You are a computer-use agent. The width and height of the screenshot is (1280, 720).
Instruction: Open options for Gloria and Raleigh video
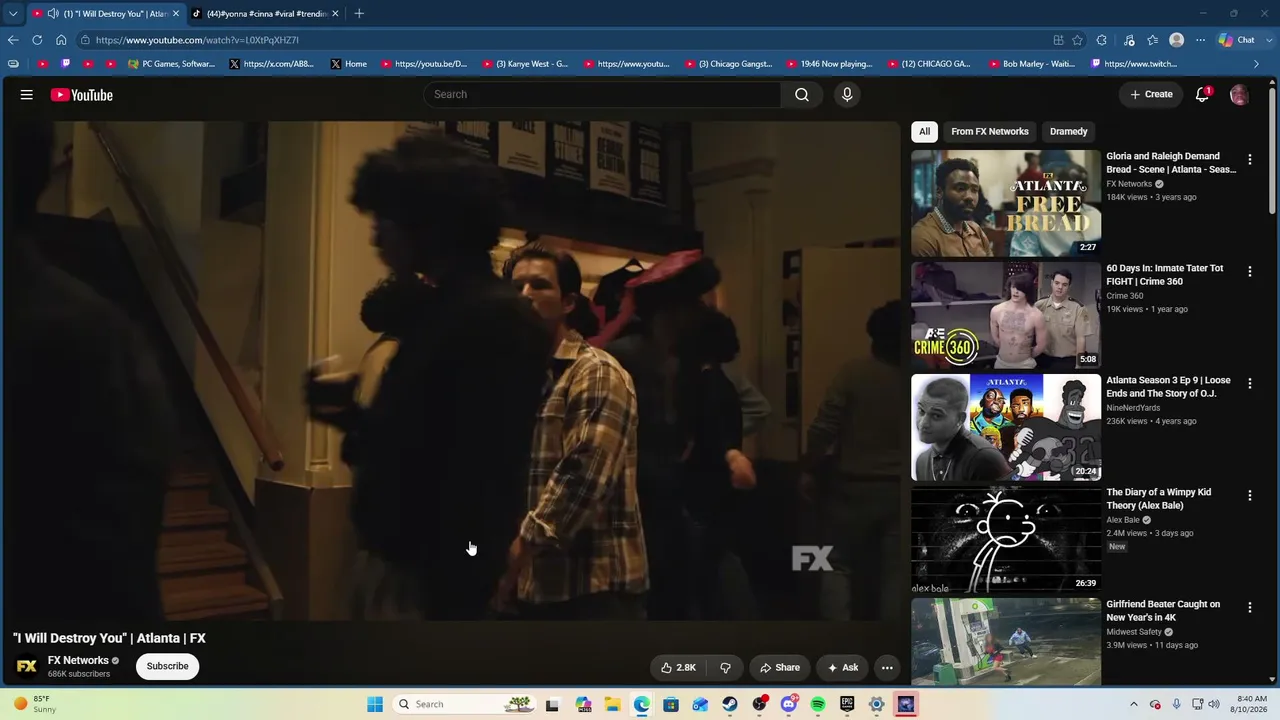[x=1249, y=159]
